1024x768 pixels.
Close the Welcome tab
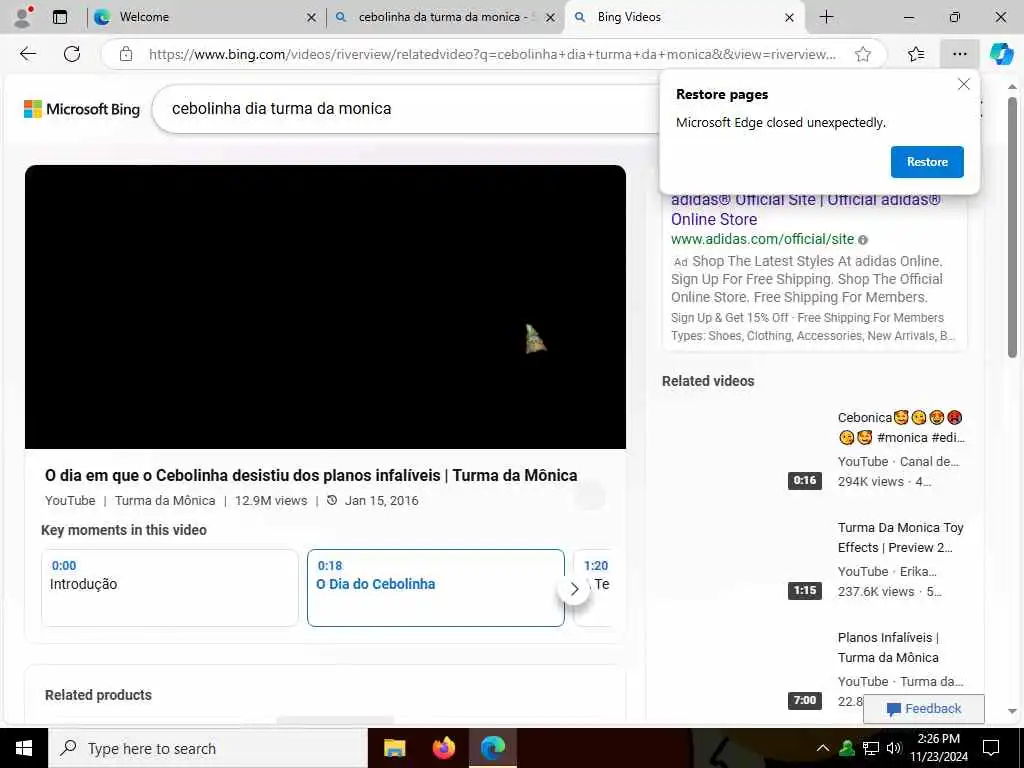(312, 18)
